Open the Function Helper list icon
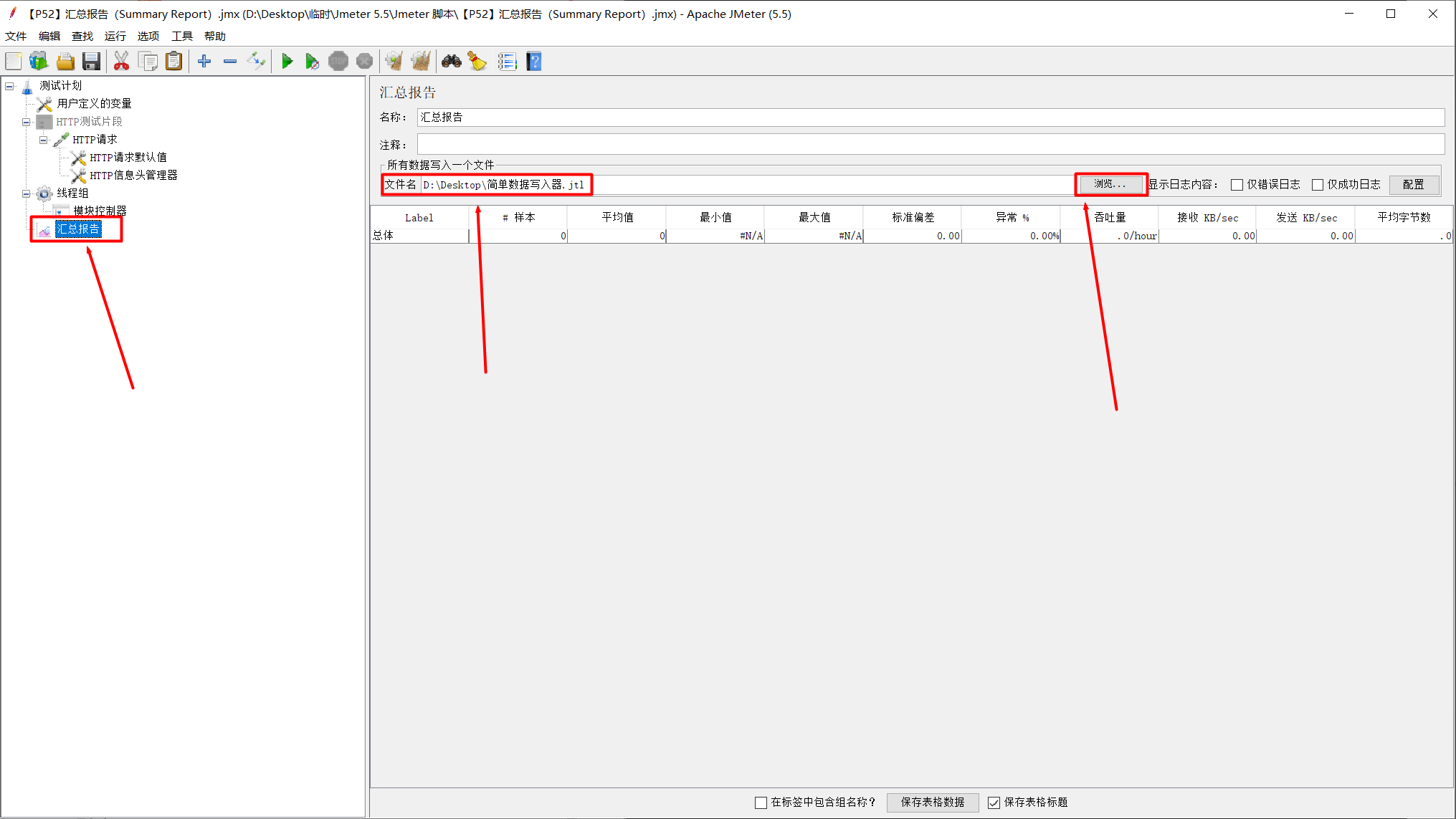 point(507,62)
